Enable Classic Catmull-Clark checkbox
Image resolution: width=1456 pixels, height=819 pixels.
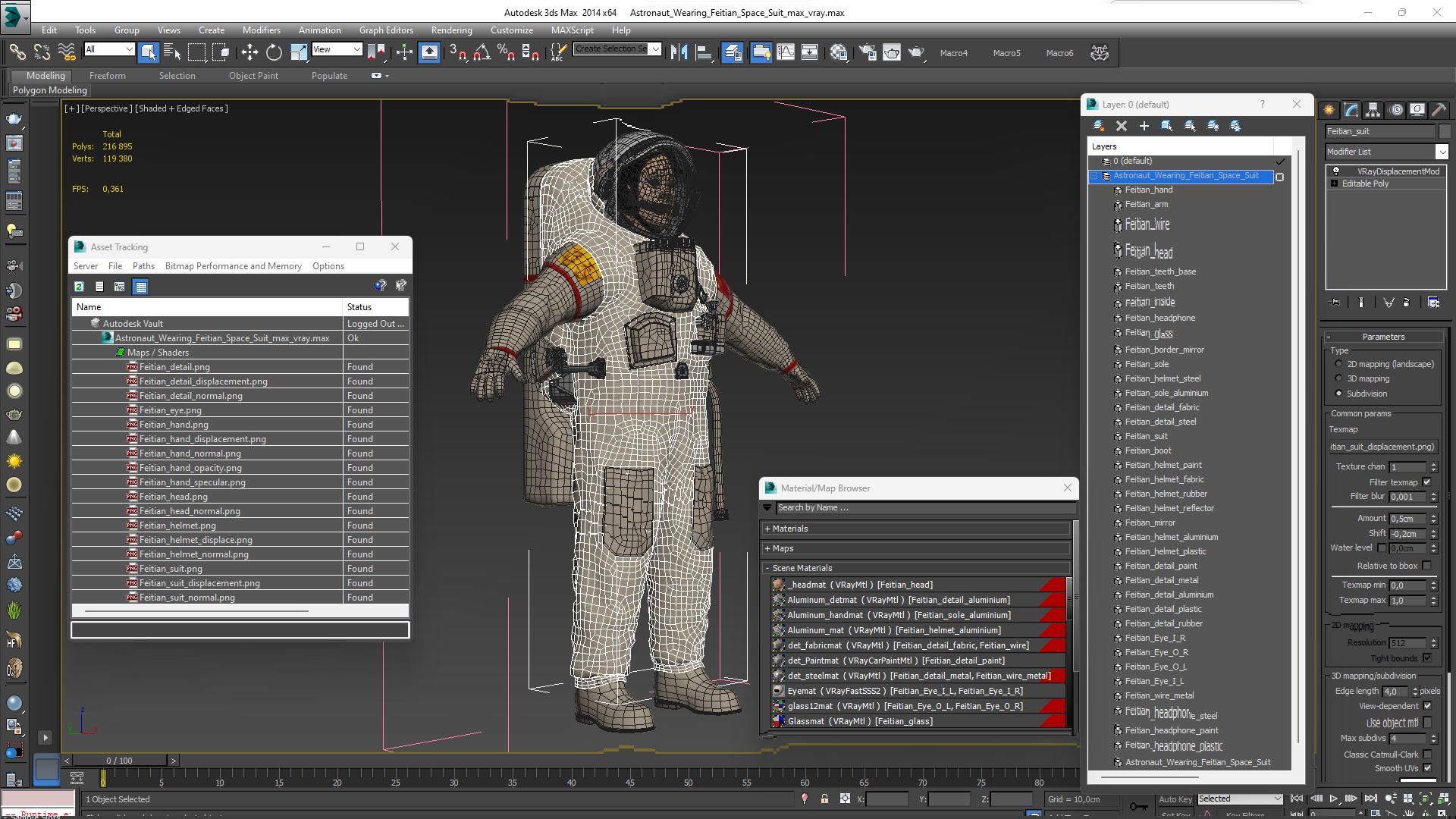tap(1427, 755)
